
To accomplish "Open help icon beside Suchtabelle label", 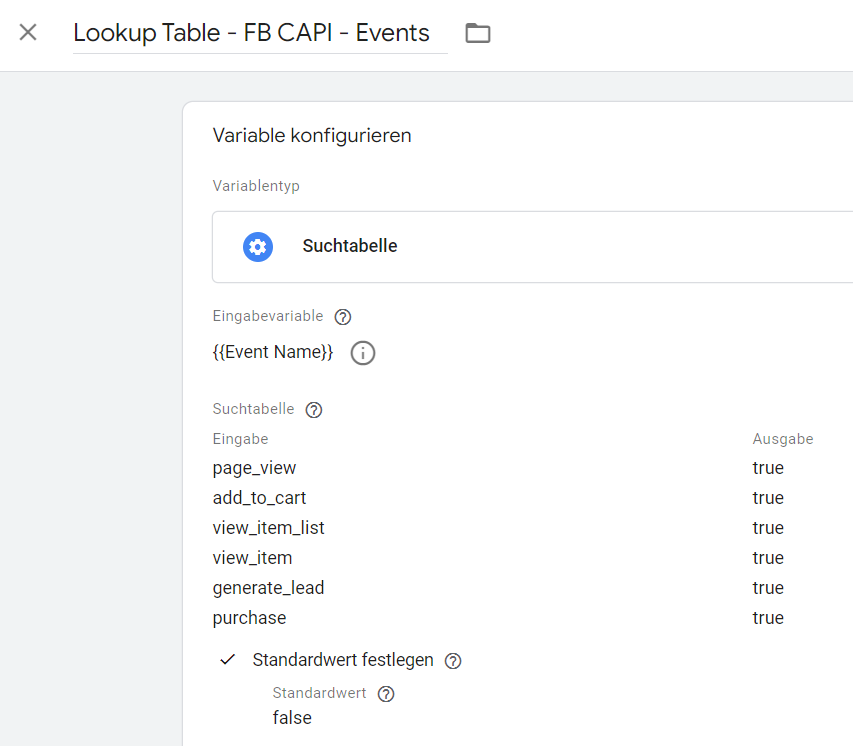I will (x=314, y=410).
